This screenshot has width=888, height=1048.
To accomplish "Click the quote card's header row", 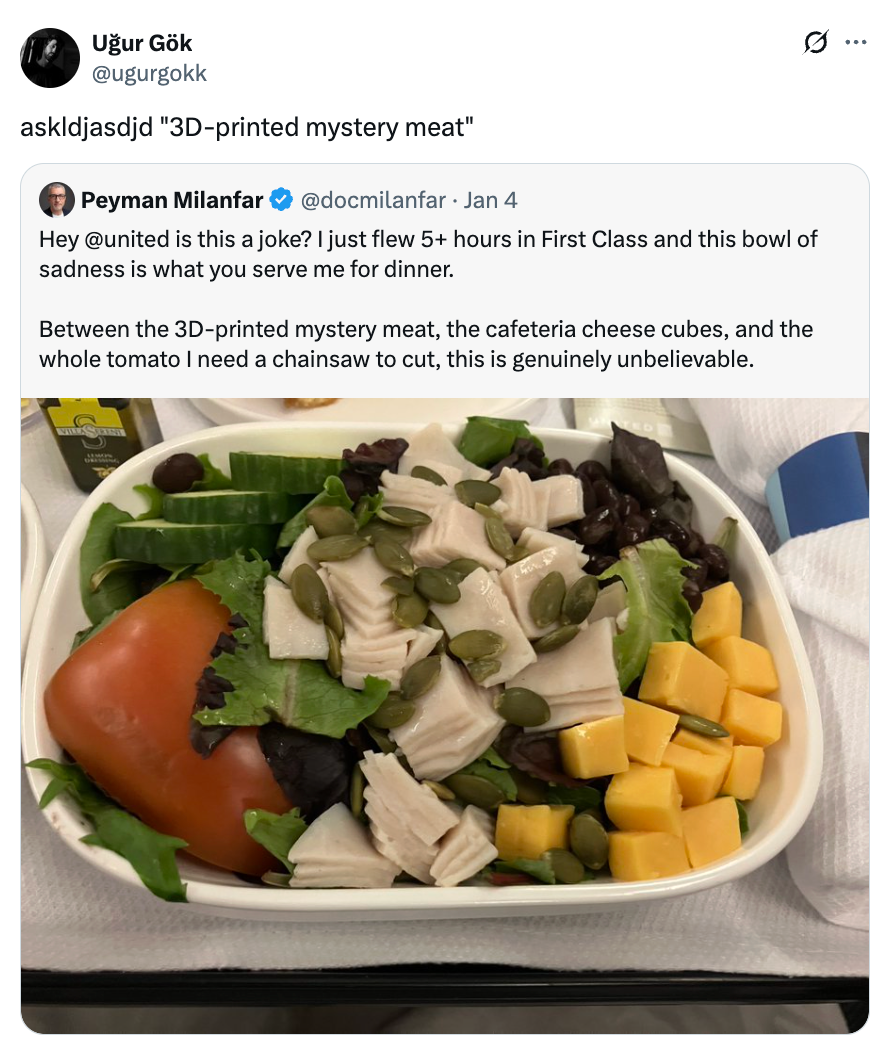I will 300,200.
